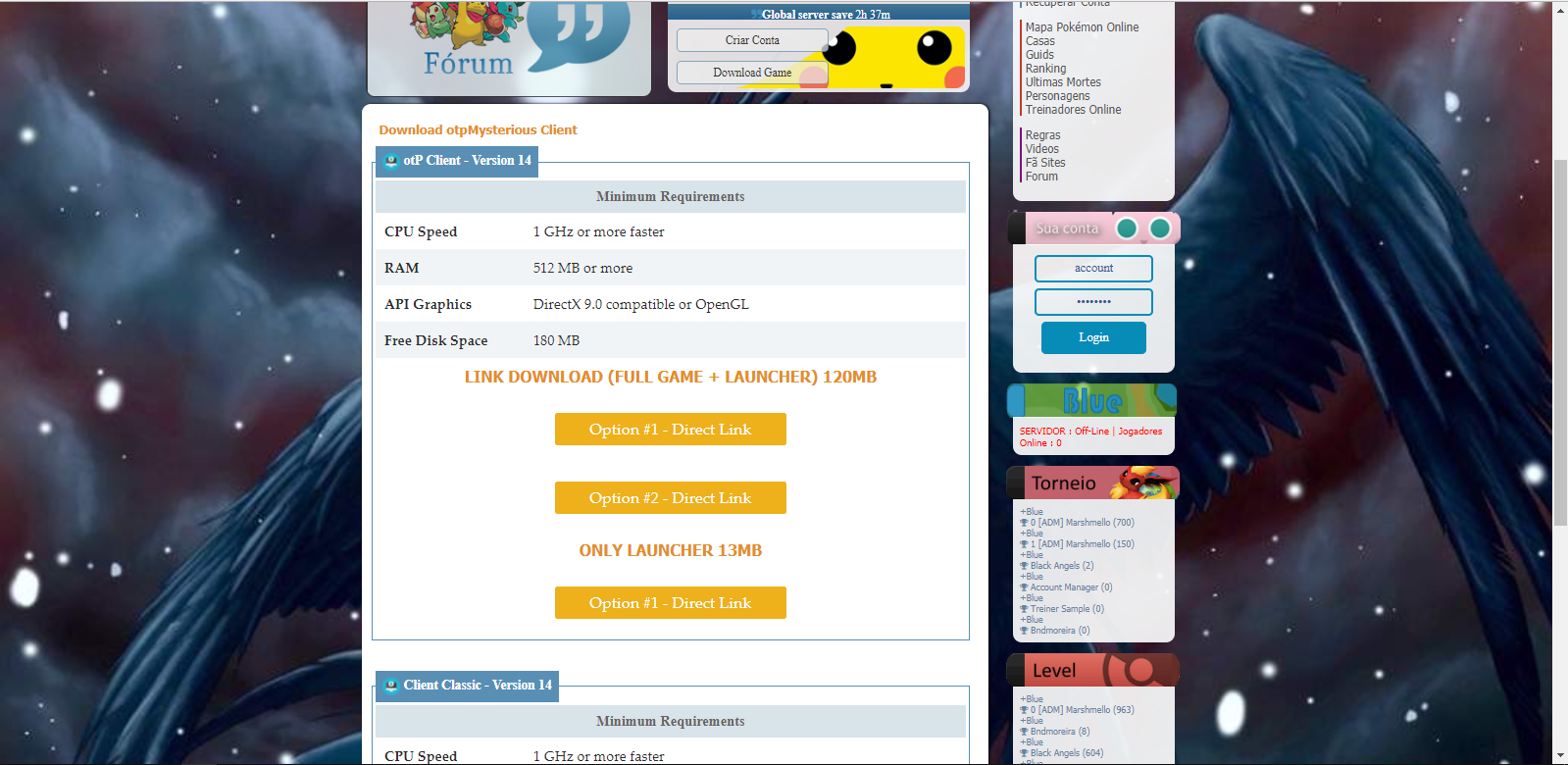Select level entry text 0 [ADM] Marshmello (963)

click(1083, 710)
